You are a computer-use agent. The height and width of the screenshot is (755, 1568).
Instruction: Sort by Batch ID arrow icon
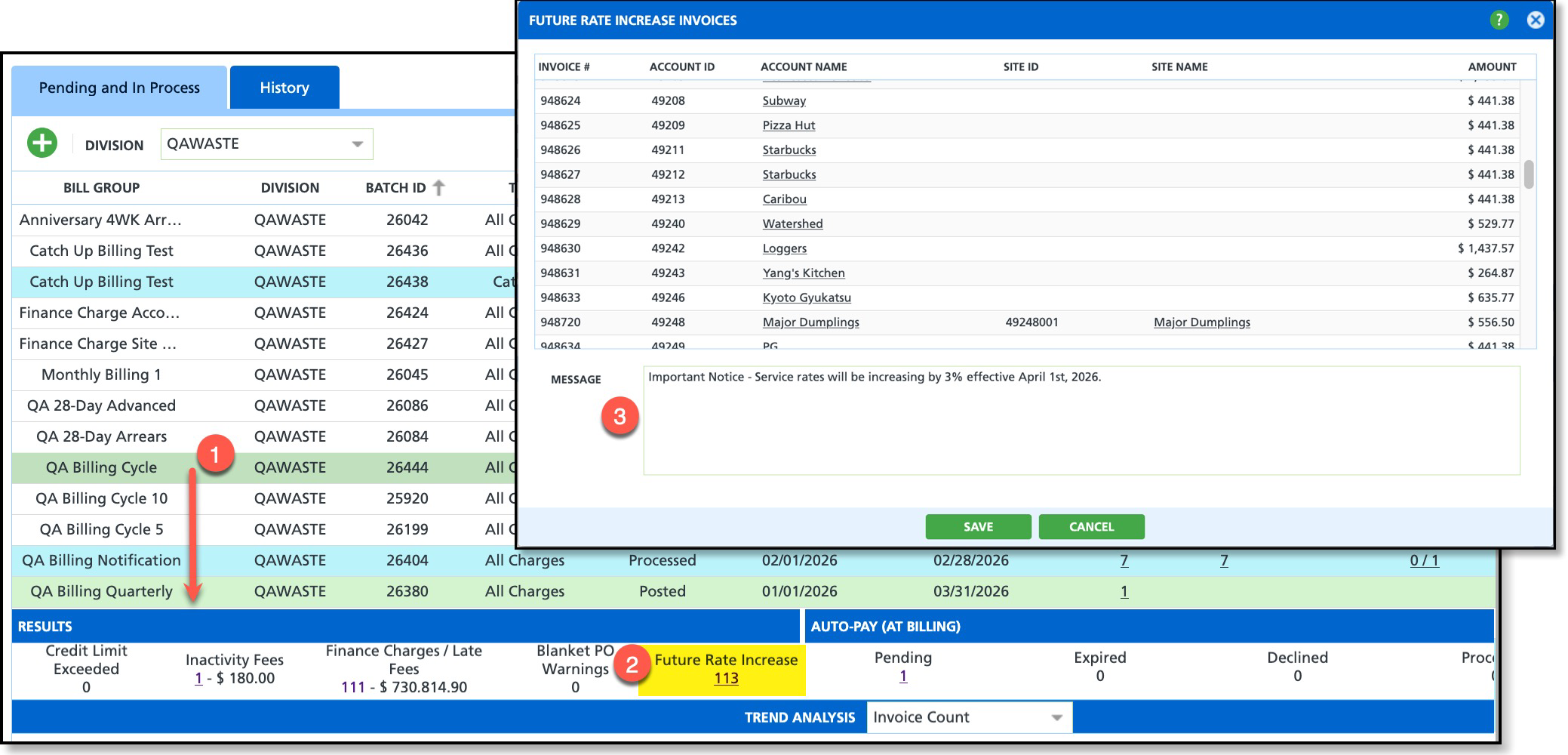click(438, 188)
